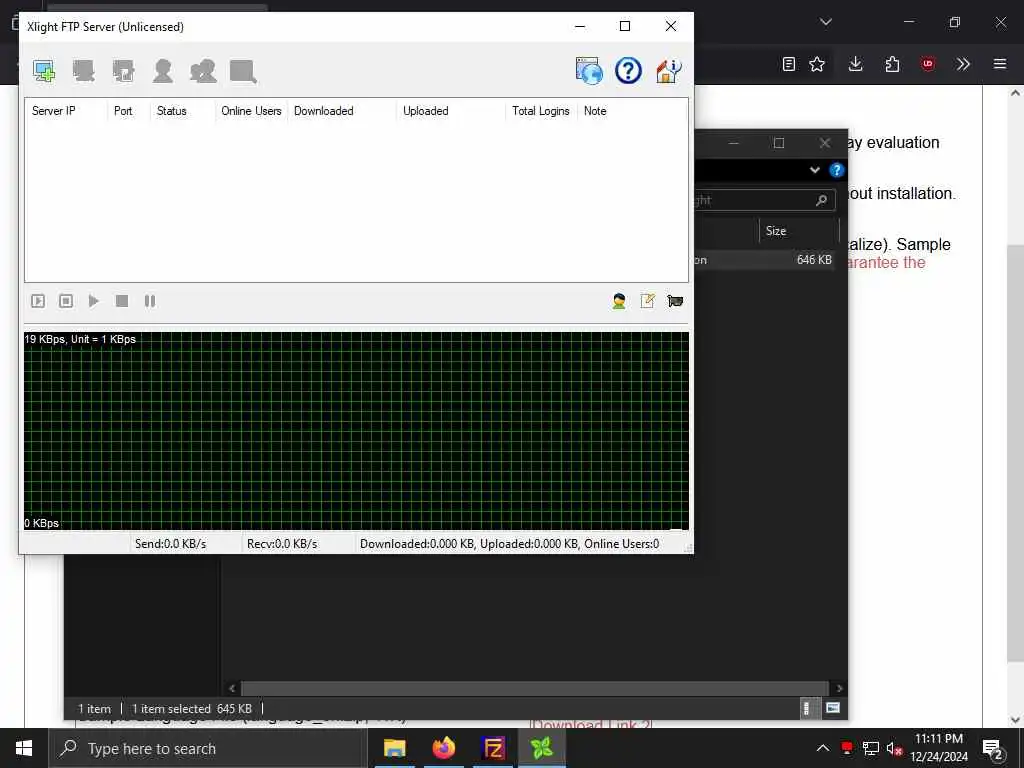Click the File Explorer search box
The height and width of the screenshot is (768, 1024).
coord(764,200)
